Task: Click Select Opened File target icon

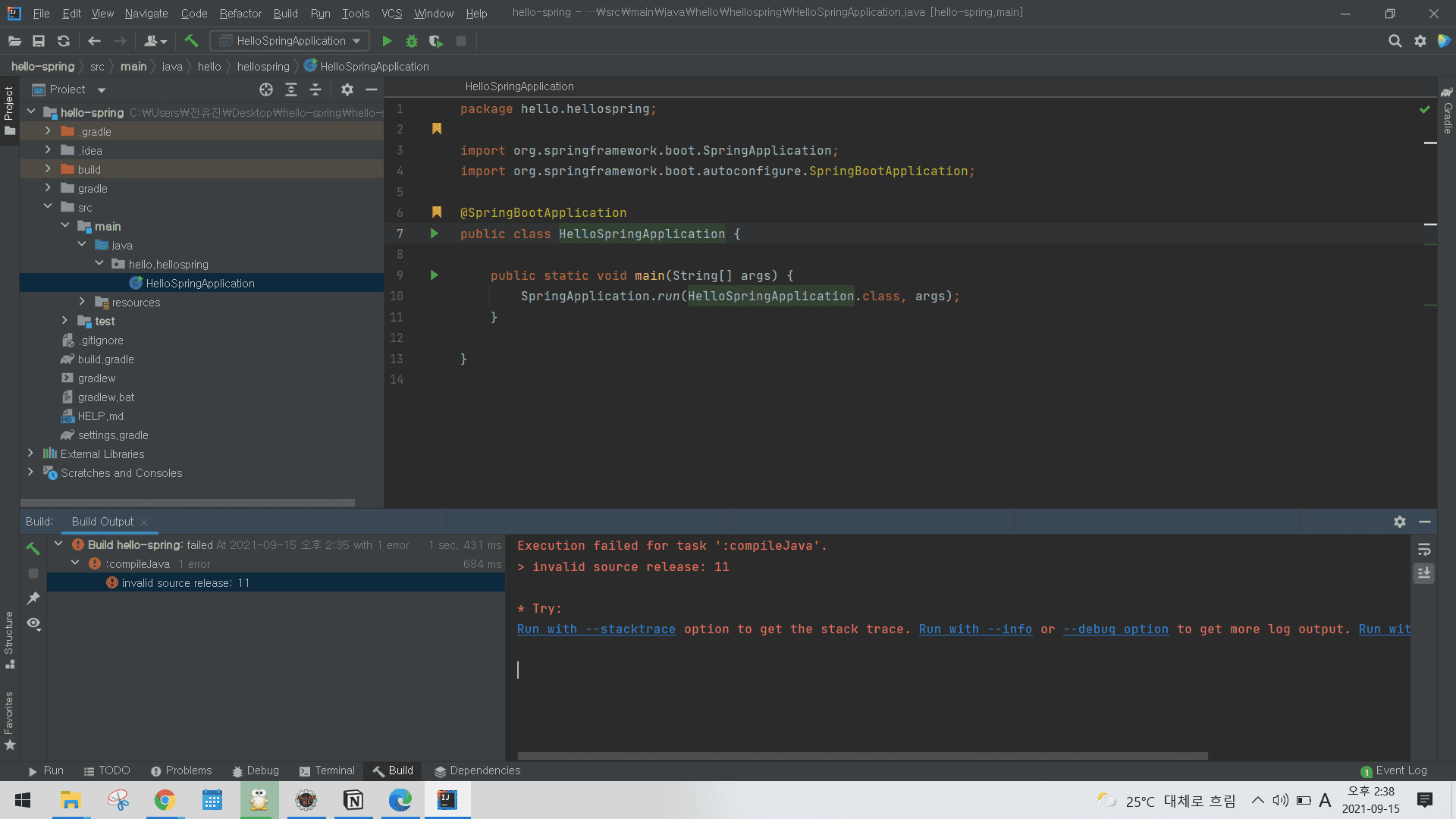Action: pyautogui.click(x=266, y=89)
